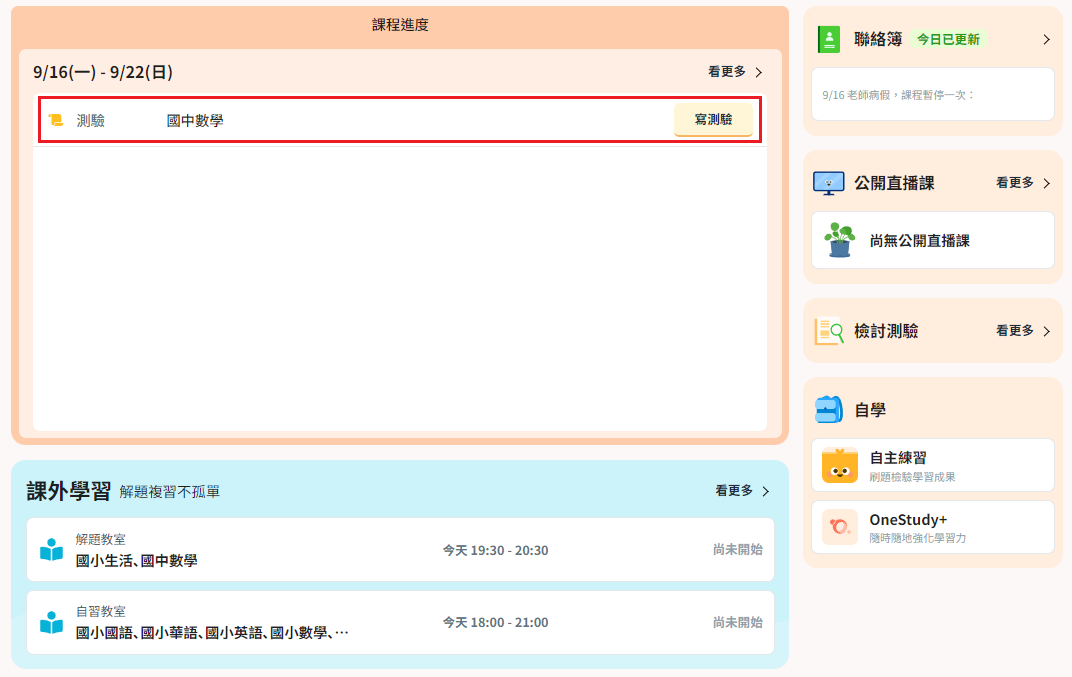Click the 解題複習不孤單 subtitle
The width and height of the screenshot is (1072, 677).
click(x=170, y=492)
